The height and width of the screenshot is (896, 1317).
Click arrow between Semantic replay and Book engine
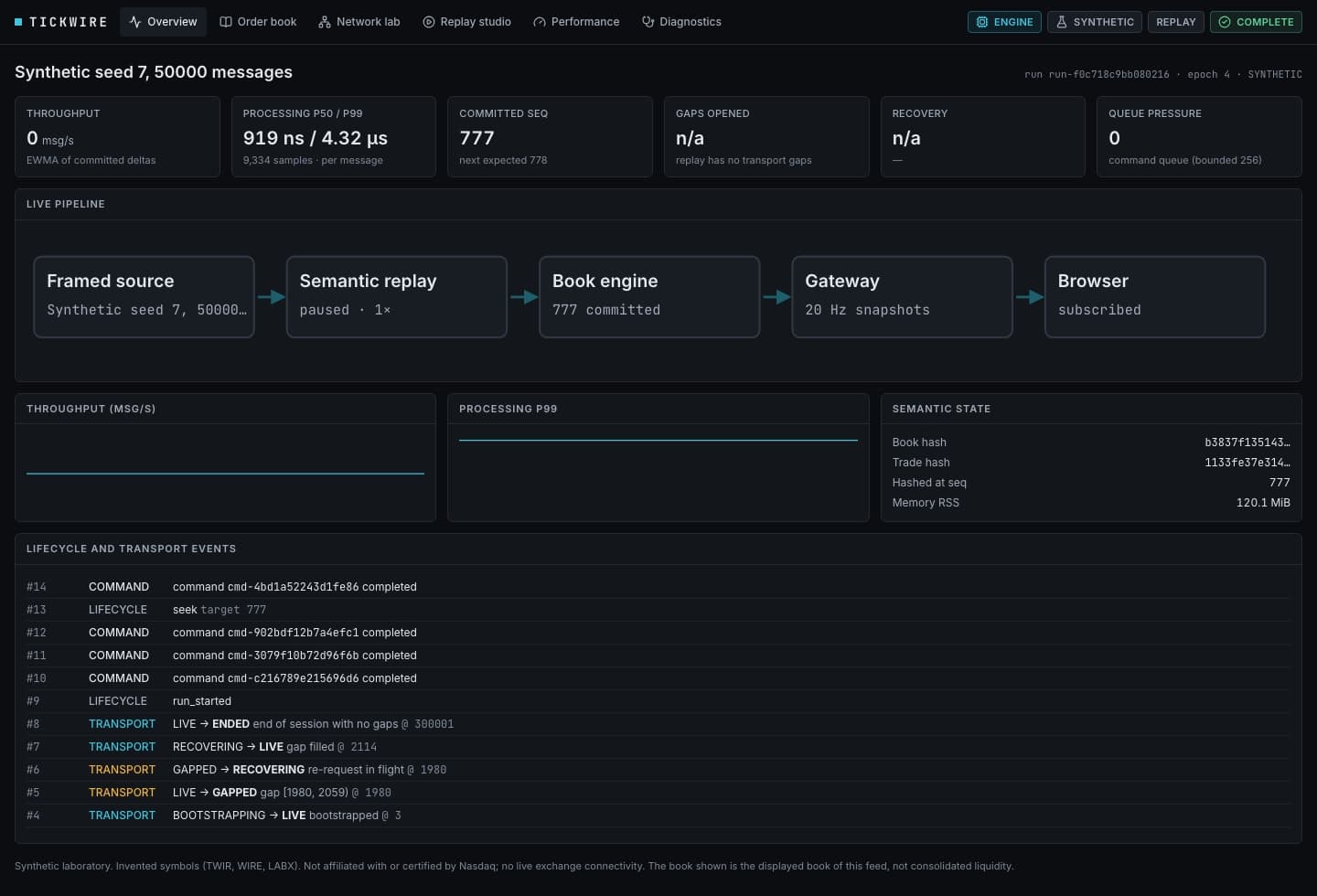click(523, 297)
